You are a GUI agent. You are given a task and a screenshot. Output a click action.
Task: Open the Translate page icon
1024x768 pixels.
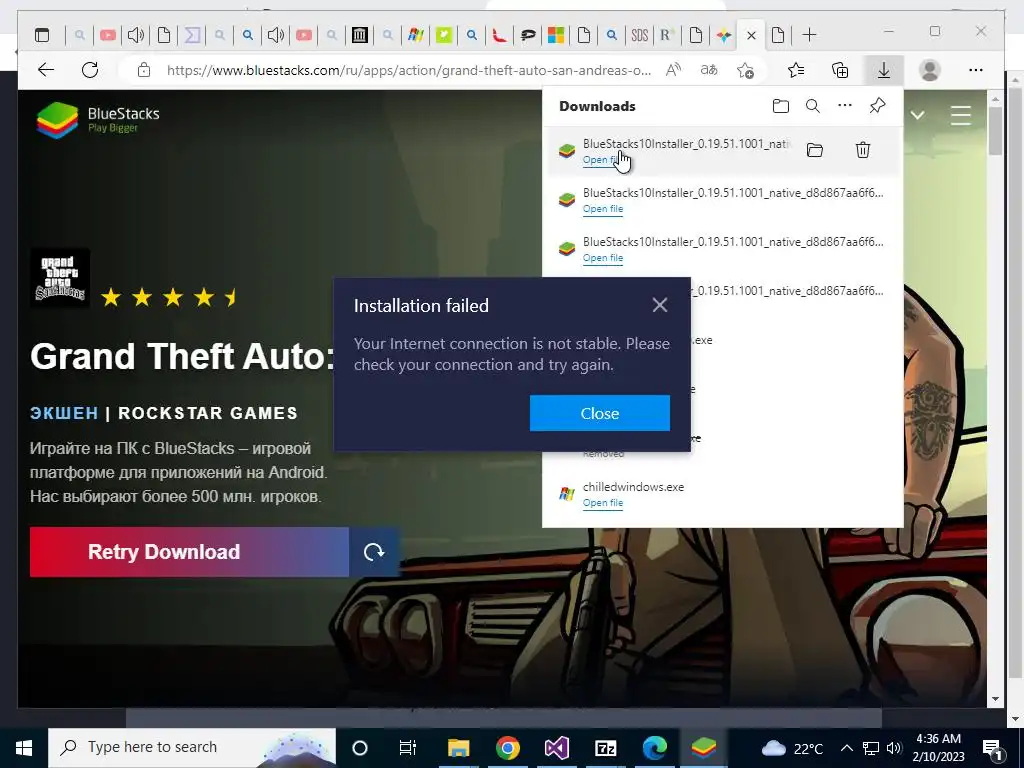pos(709,70)
